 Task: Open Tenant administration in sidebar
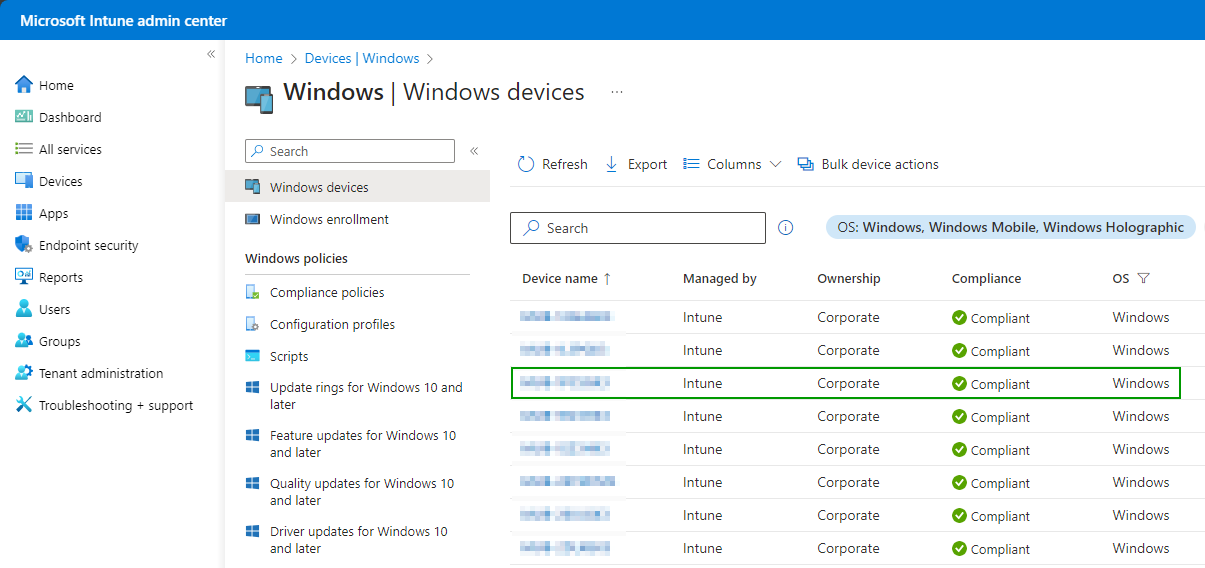click(89, 373)
